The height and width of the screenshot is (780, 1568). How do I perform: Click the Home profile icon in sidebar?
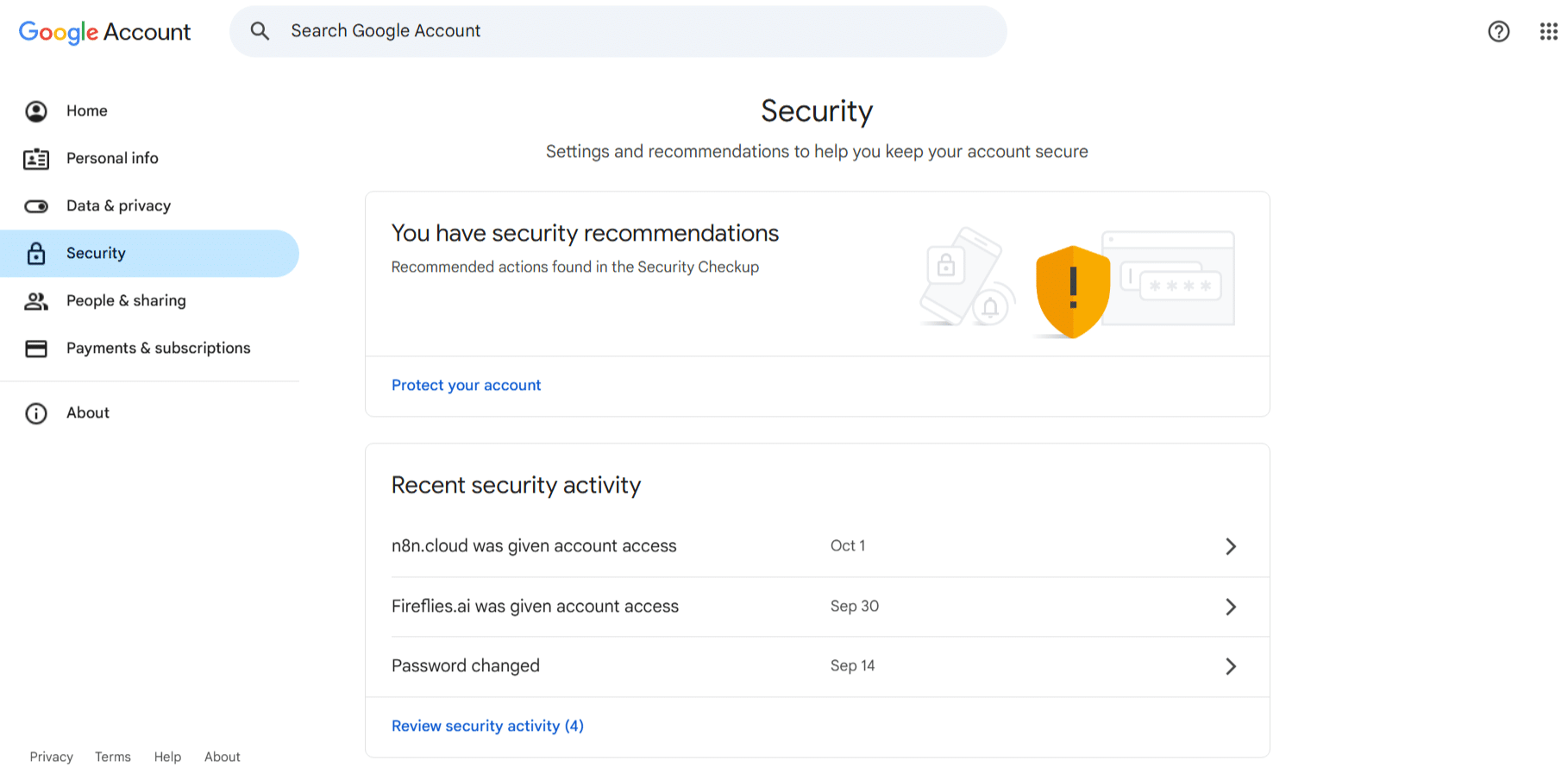tap(36, 111)
